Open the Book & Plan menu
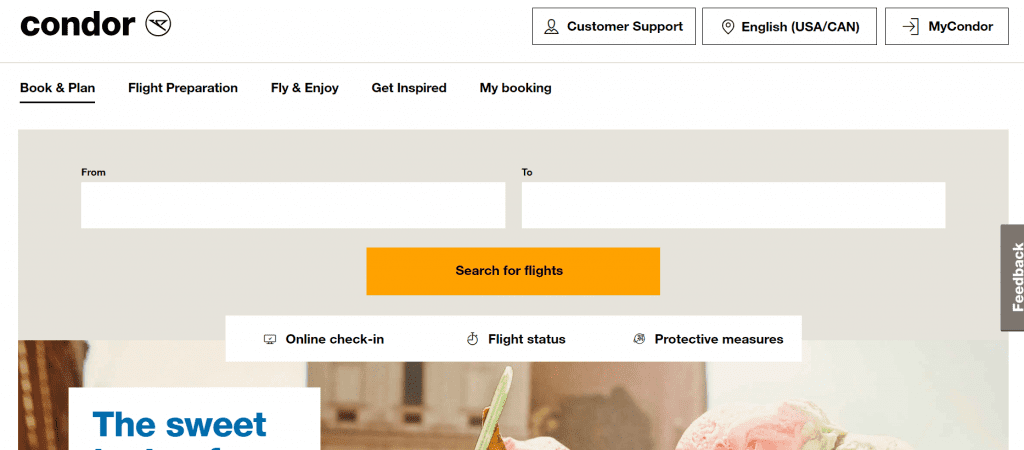1024x450 pixels. [x=57, y=88]
